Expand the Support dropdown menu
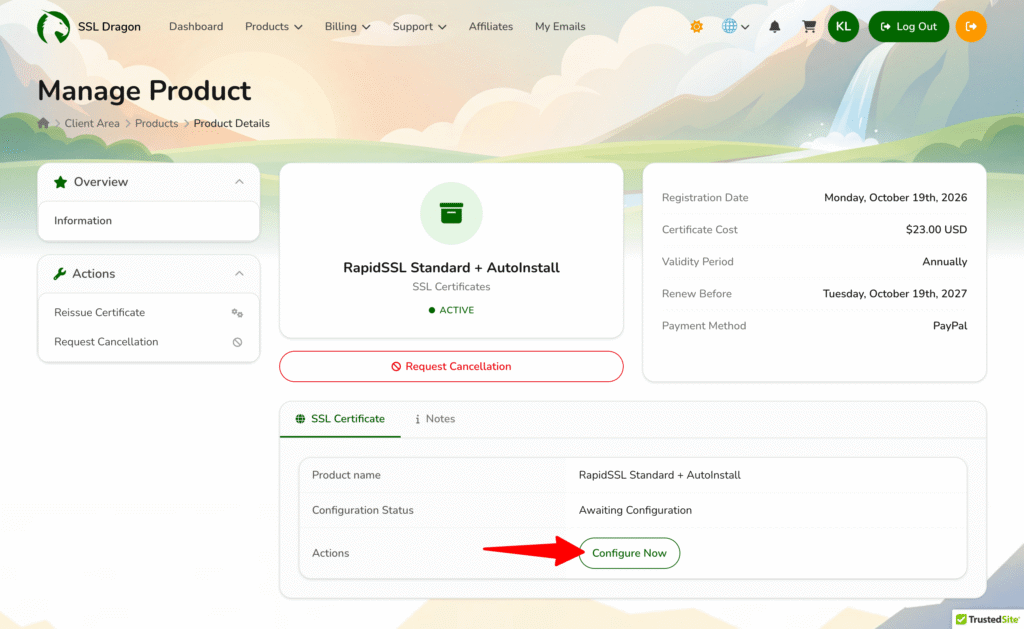 click(419, 27)
